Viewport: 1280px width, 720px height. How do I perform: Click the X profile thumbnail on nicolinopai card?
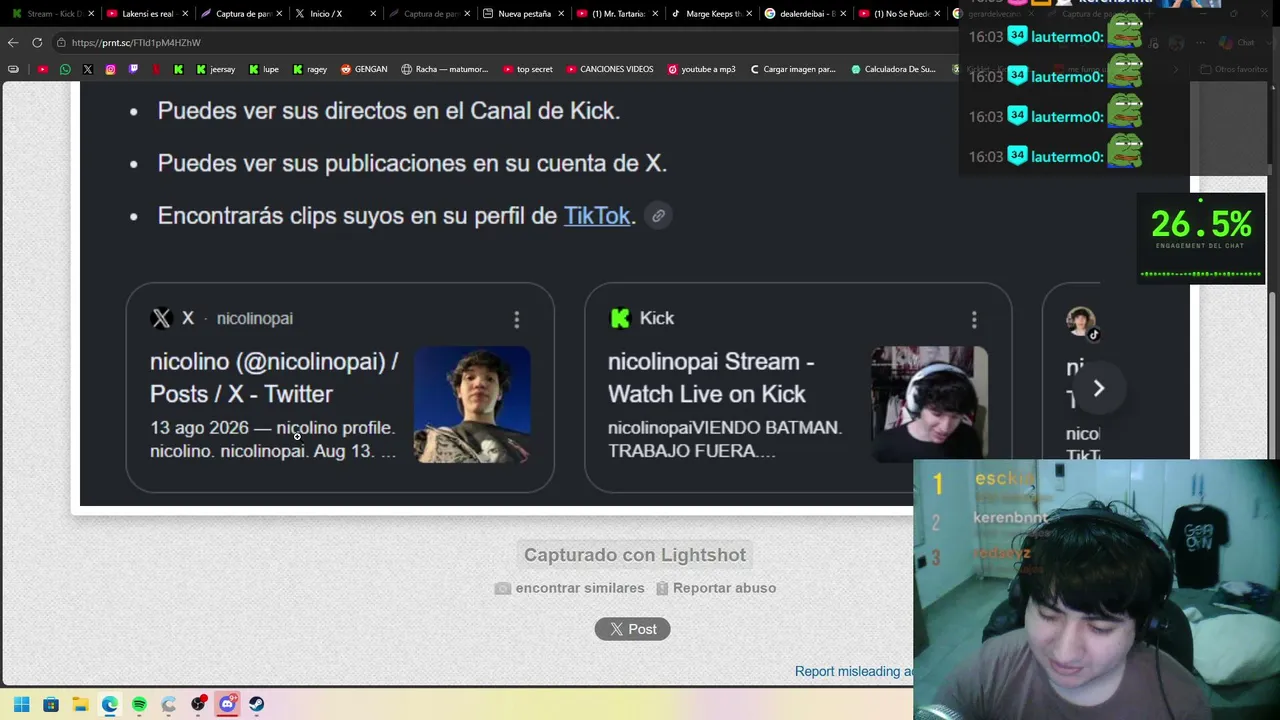click(472, 404)
